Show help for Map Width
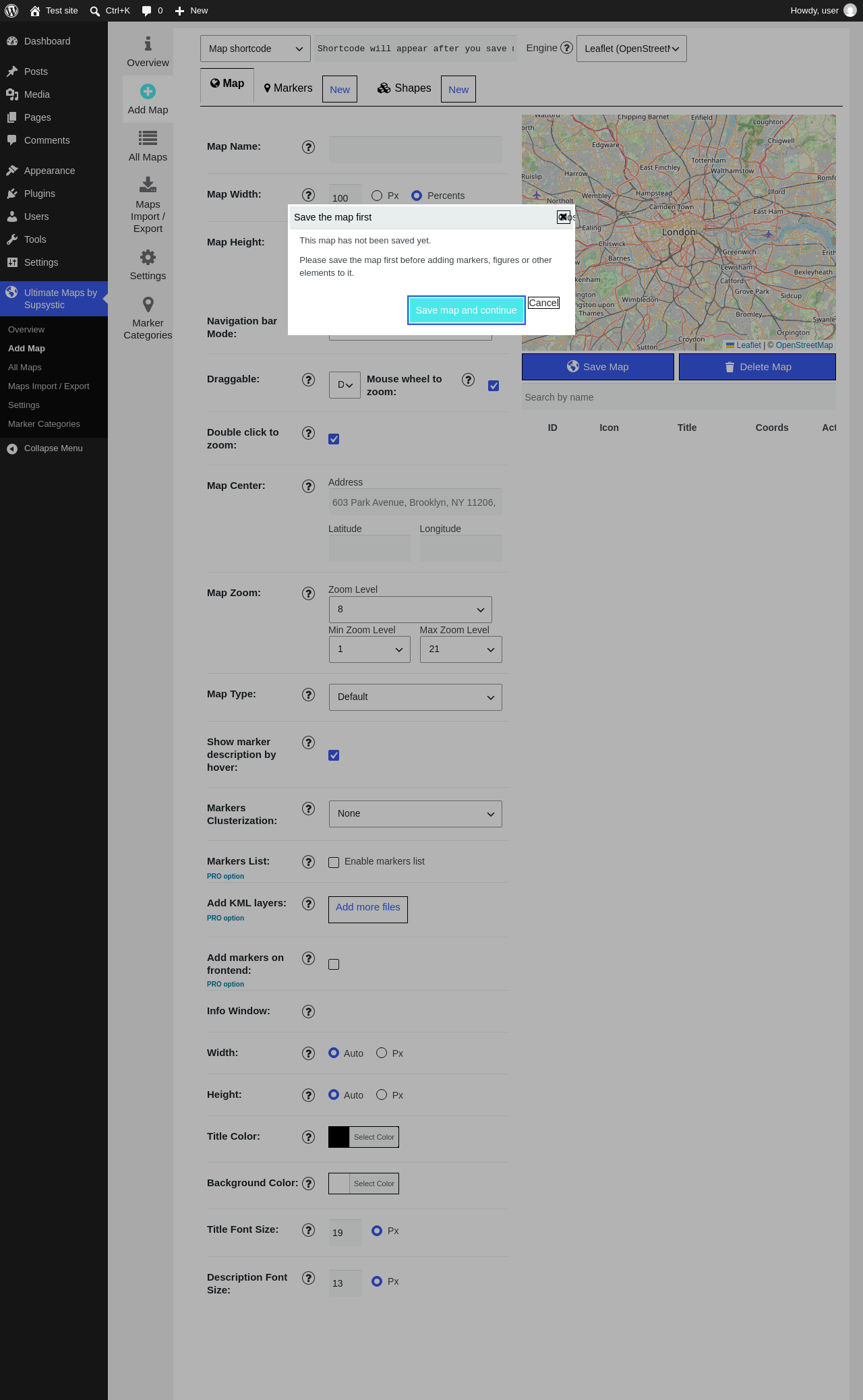The width and height of the screenshot is (863, 1400). (309, 195)
